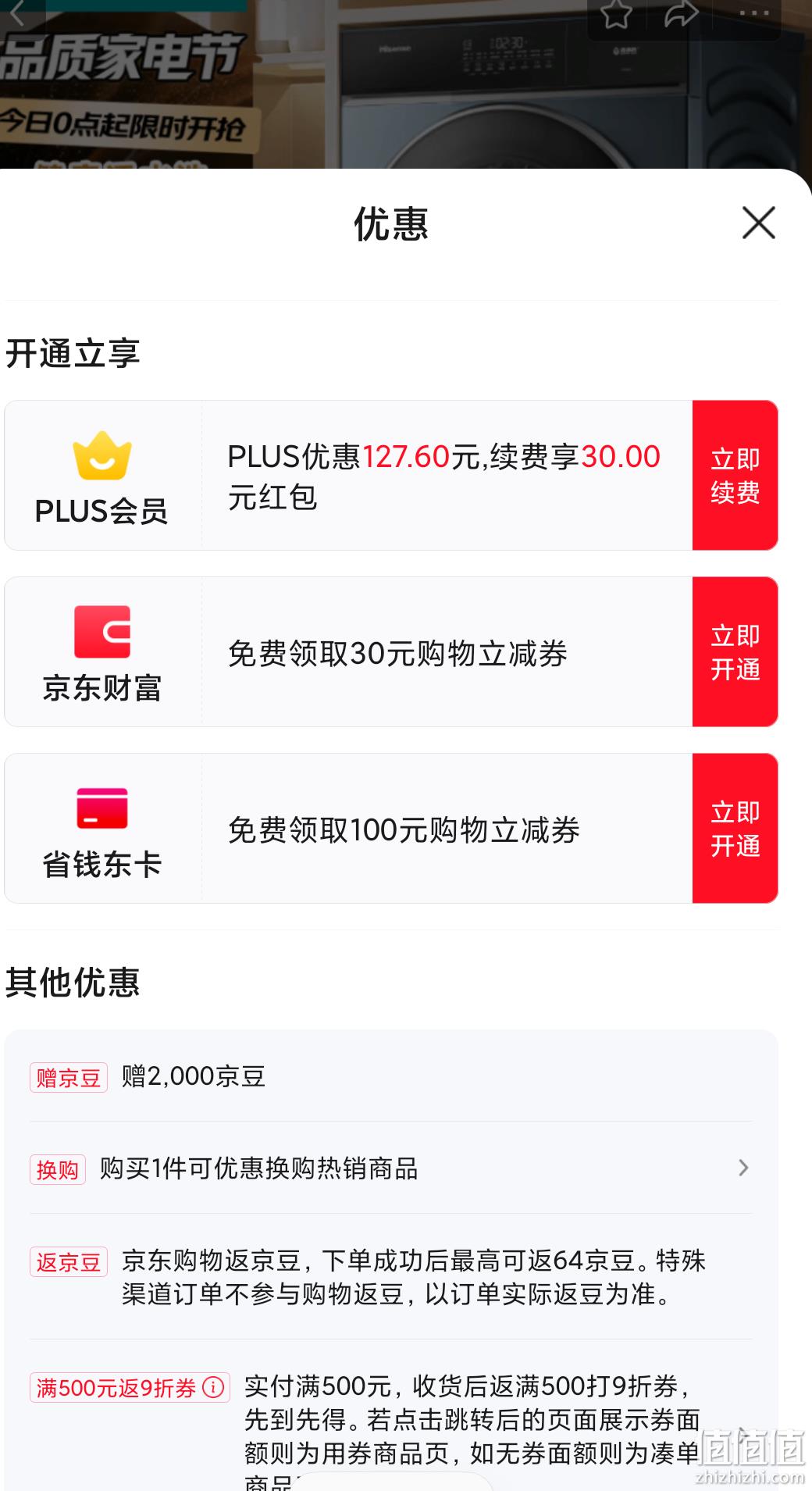
Task: Tap the info icon beside 满500元返9折券
Action: [213, 1387]
